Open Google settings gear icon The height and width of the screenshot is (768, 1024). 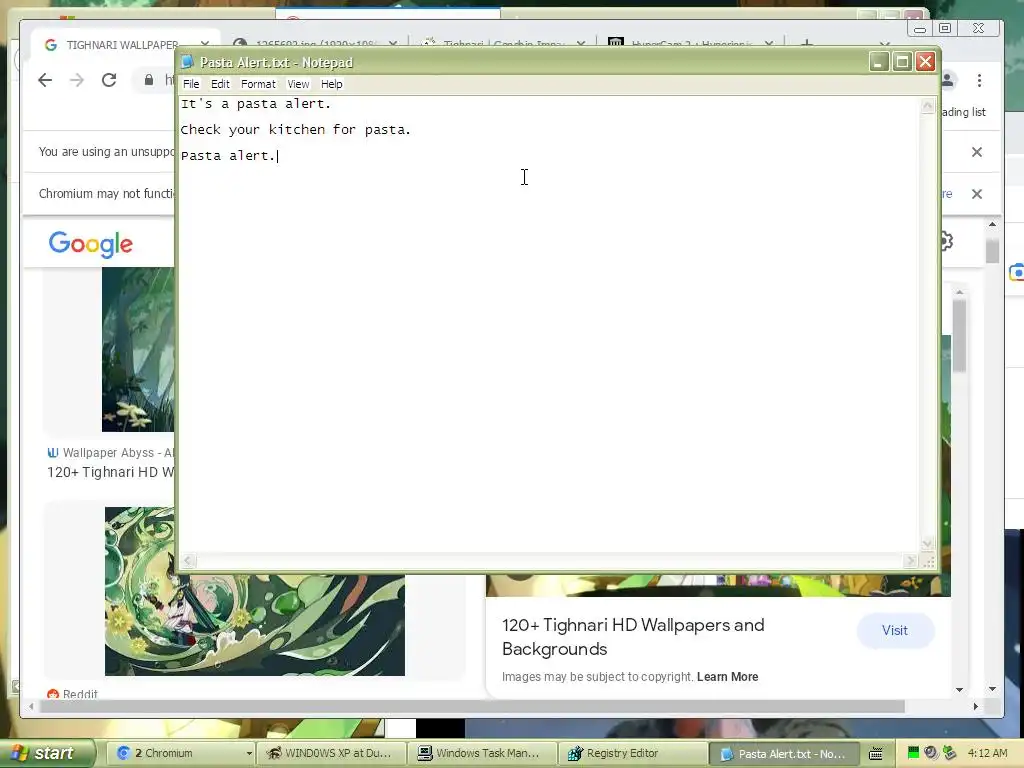[x=946, y=242]
